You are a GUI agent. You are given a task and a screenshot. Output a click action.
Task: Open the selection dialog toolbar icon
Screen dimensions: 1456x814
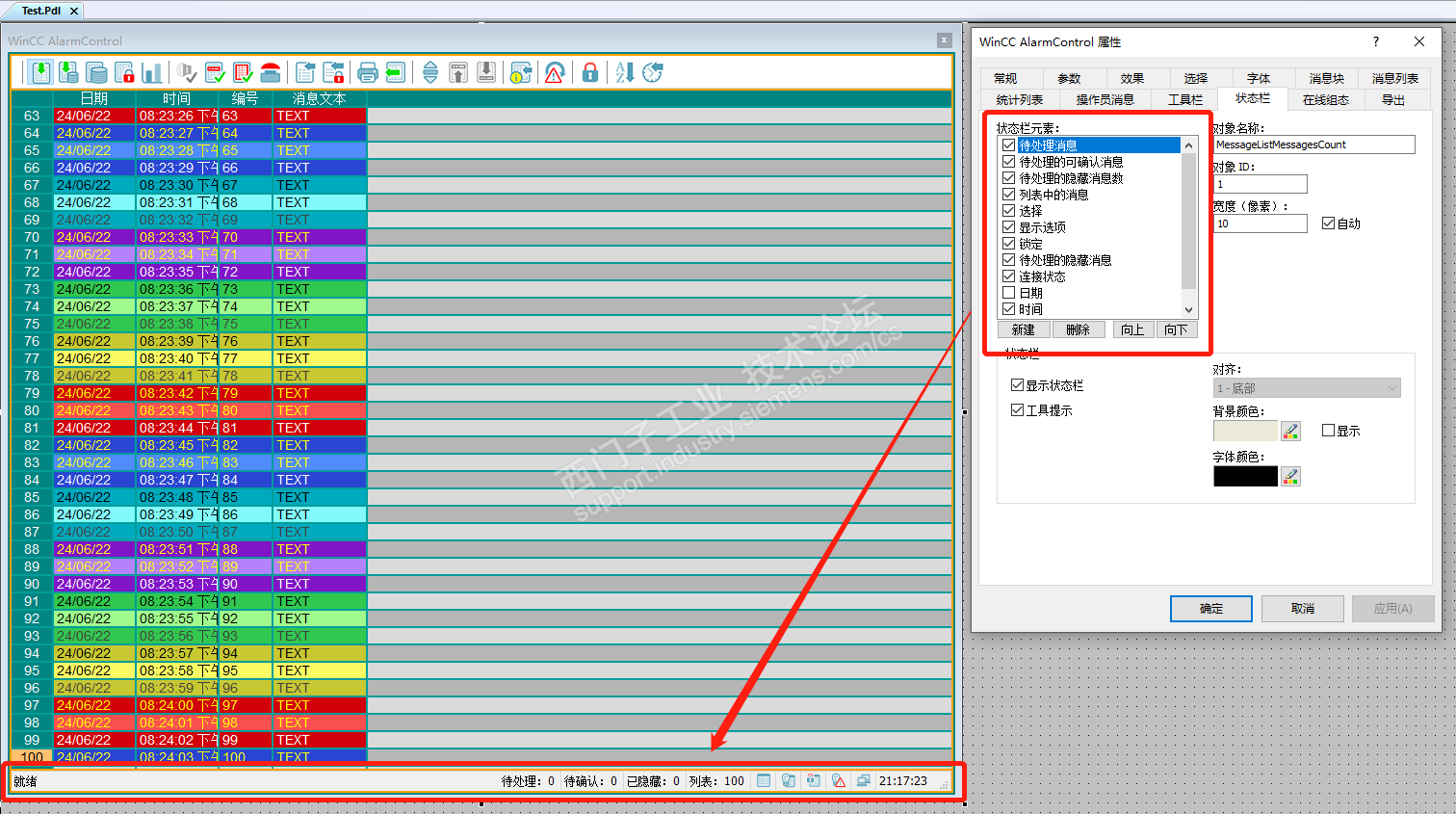pos(305,72)
